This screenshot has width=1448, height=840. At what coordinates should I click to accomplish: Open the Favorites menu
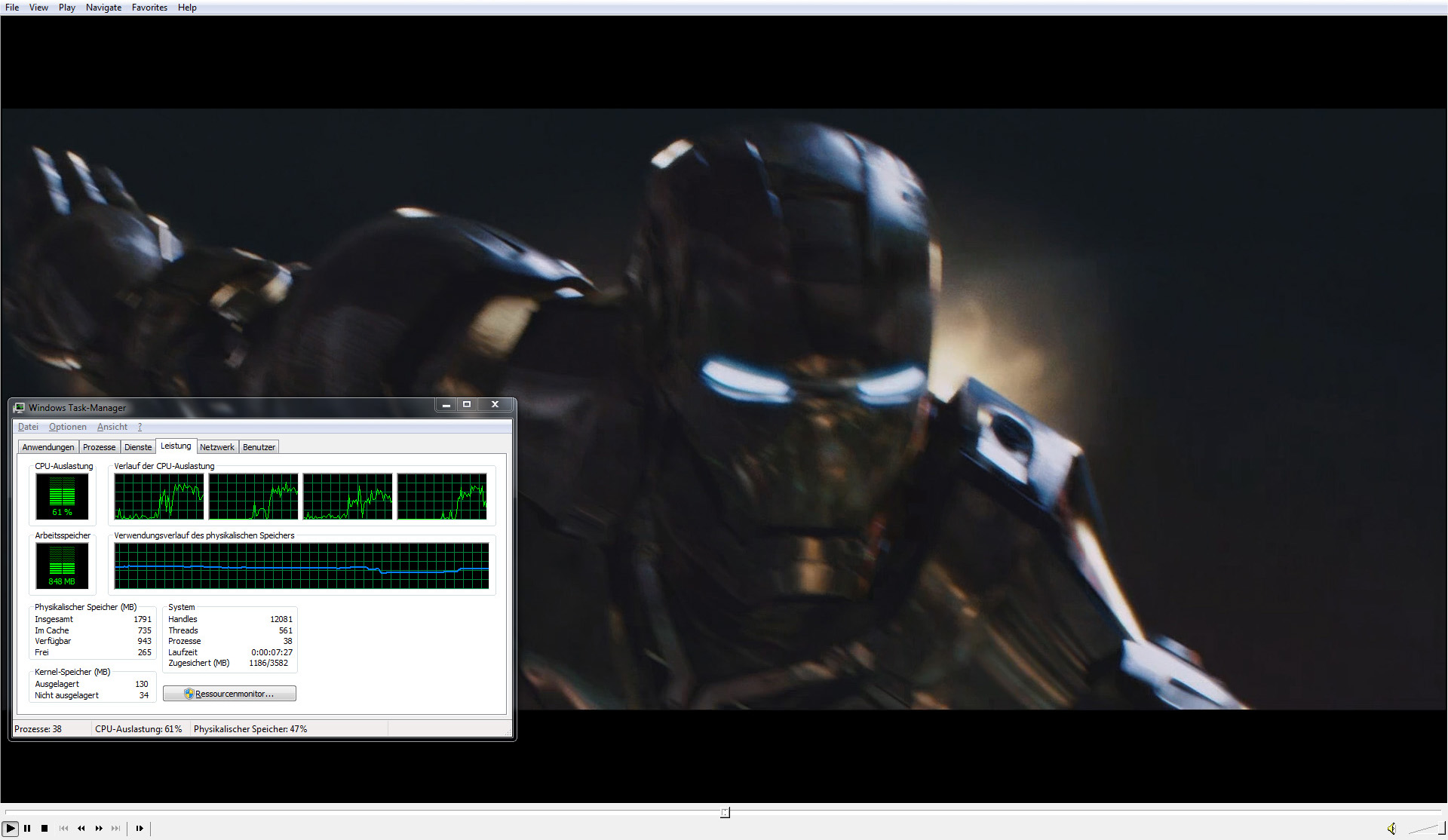[149, 8]
